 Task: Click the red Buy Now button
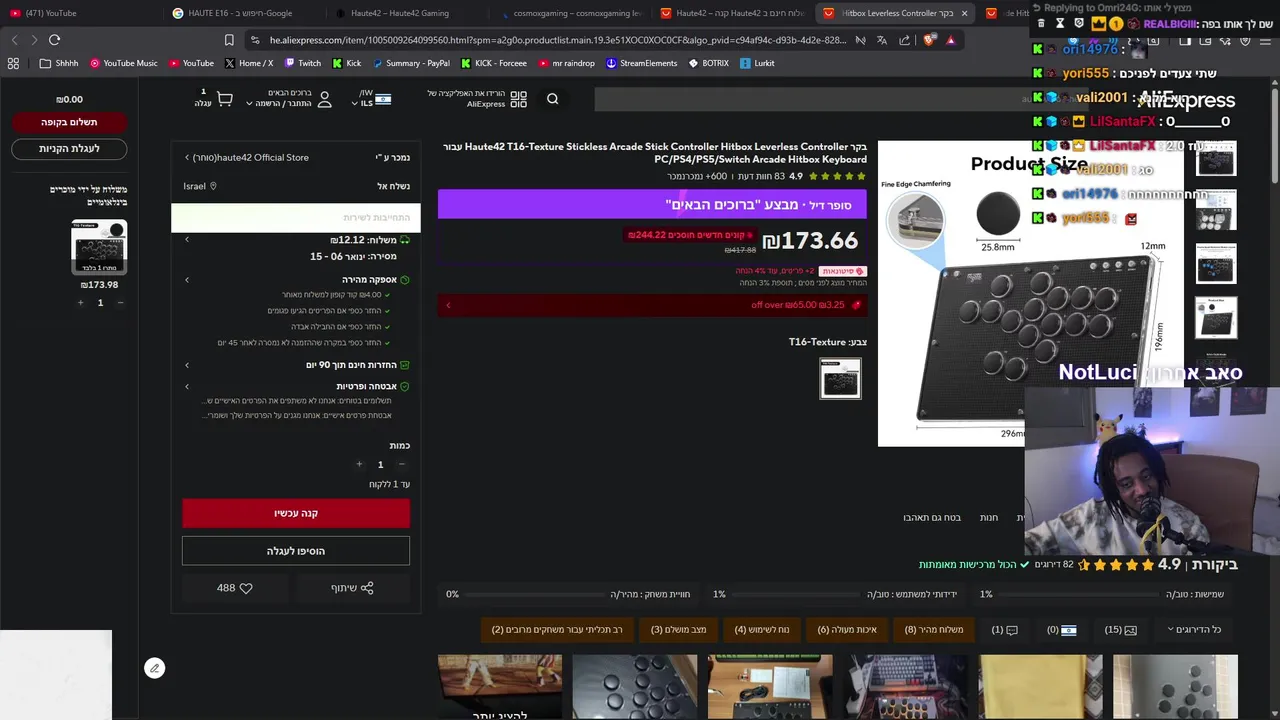(x=296, y=513)
